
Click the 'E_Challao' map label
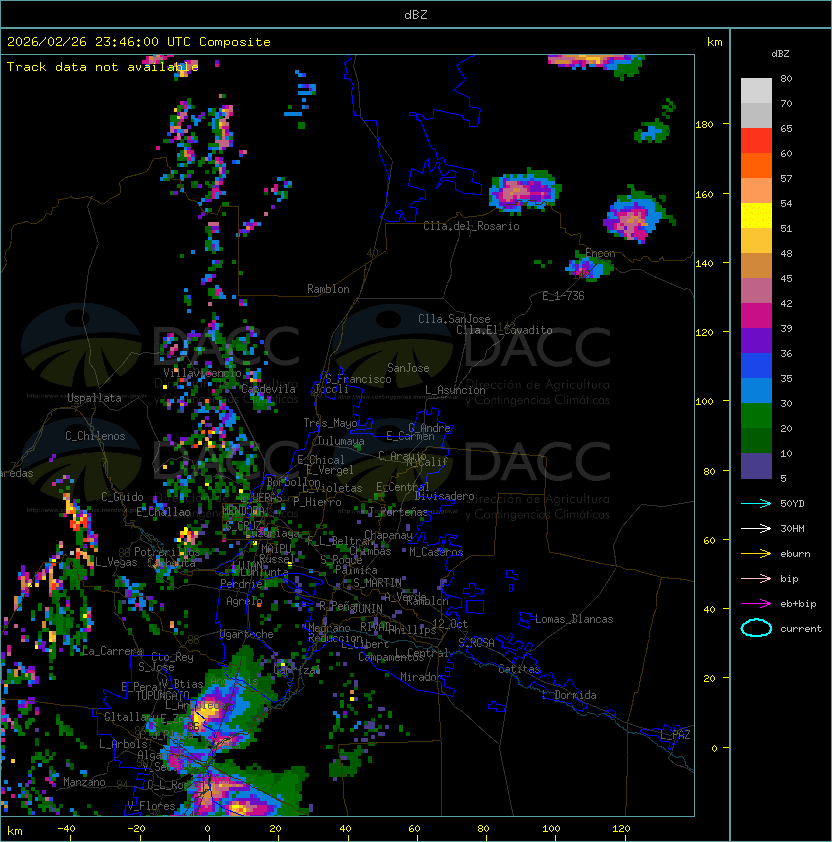[163, 512]
